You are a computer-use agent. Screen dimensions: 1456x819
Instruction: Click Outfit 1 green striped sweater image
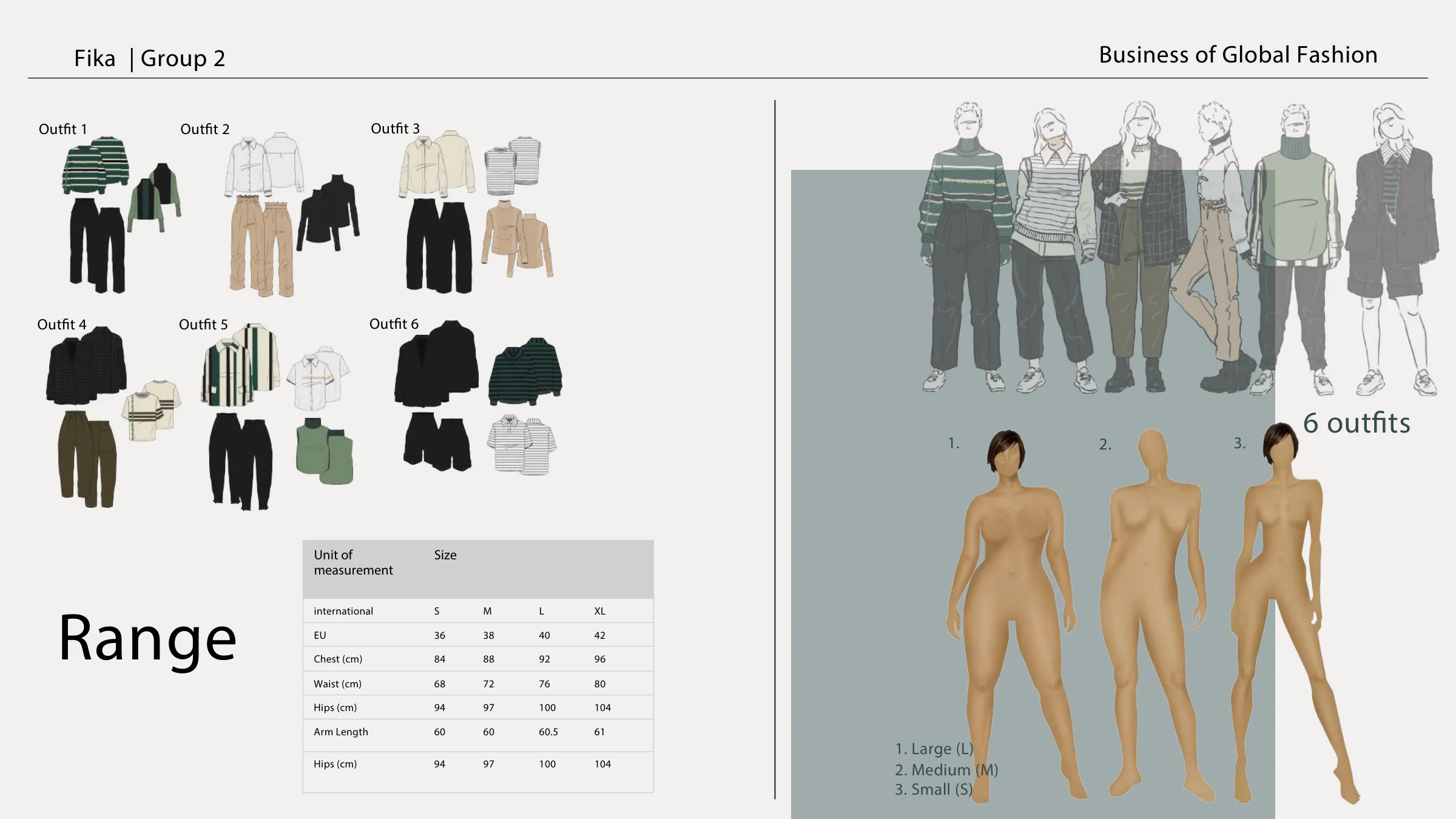pyautogui.click(x=95, y=166)
